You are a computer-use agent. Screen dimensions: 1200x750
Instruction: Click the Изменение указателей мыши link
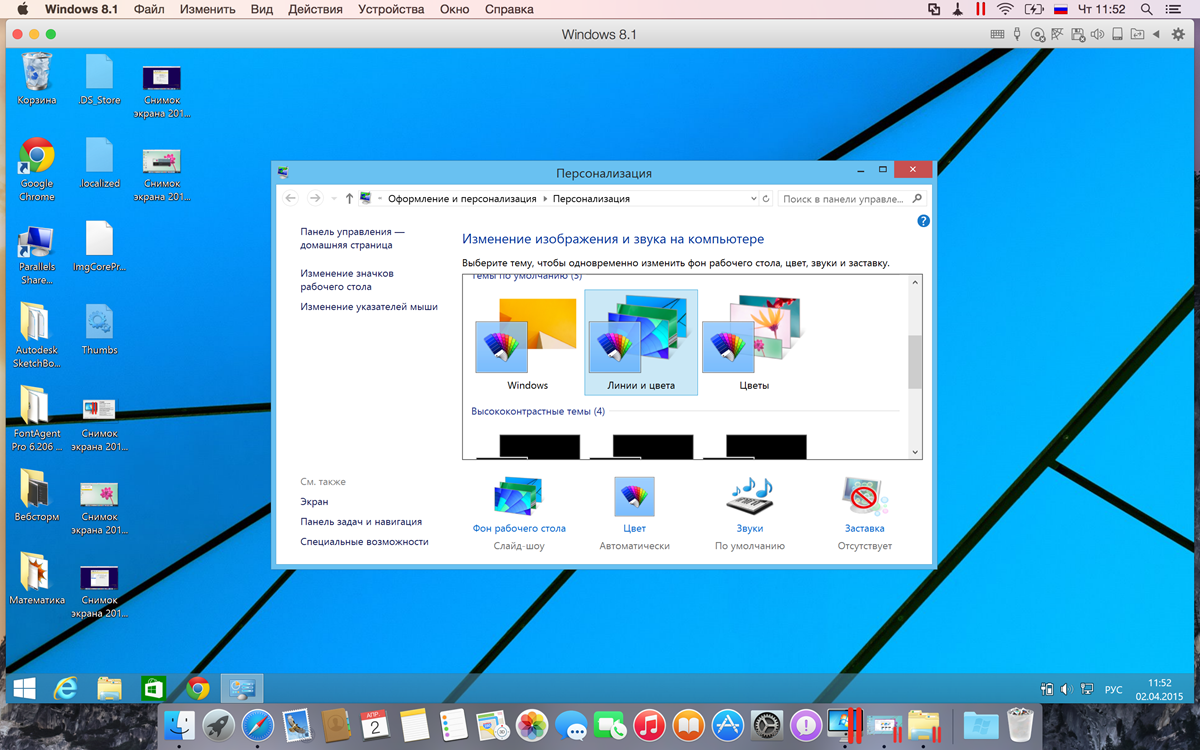(369, 307)
